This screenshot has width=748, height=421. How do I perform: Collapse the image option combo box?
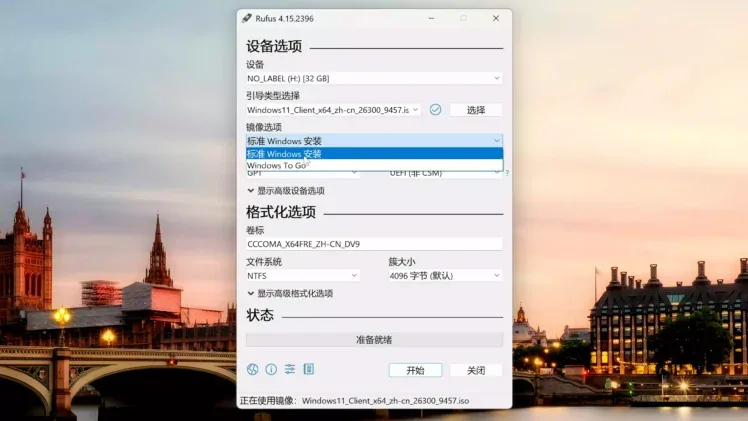(374, 141)
